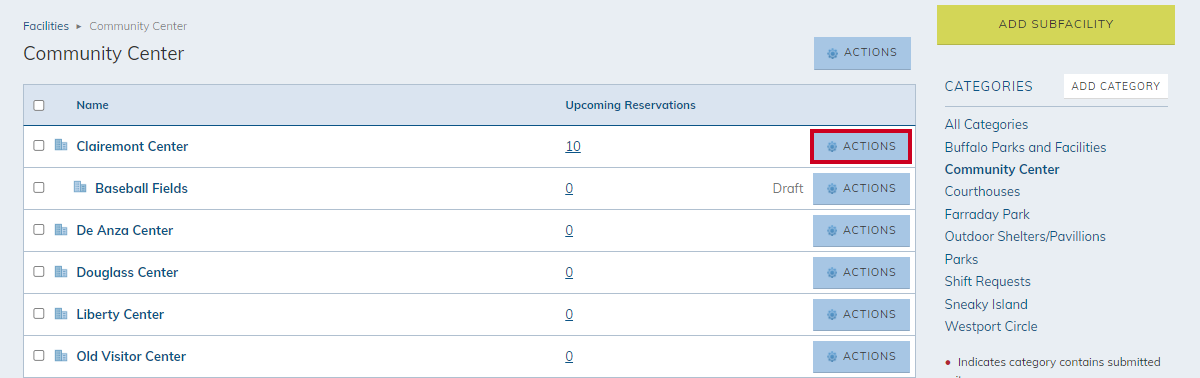This screenshot has width=1200, height=378.
Task: Tick the select-all checkbox in table header
Action: click(39, 105)
